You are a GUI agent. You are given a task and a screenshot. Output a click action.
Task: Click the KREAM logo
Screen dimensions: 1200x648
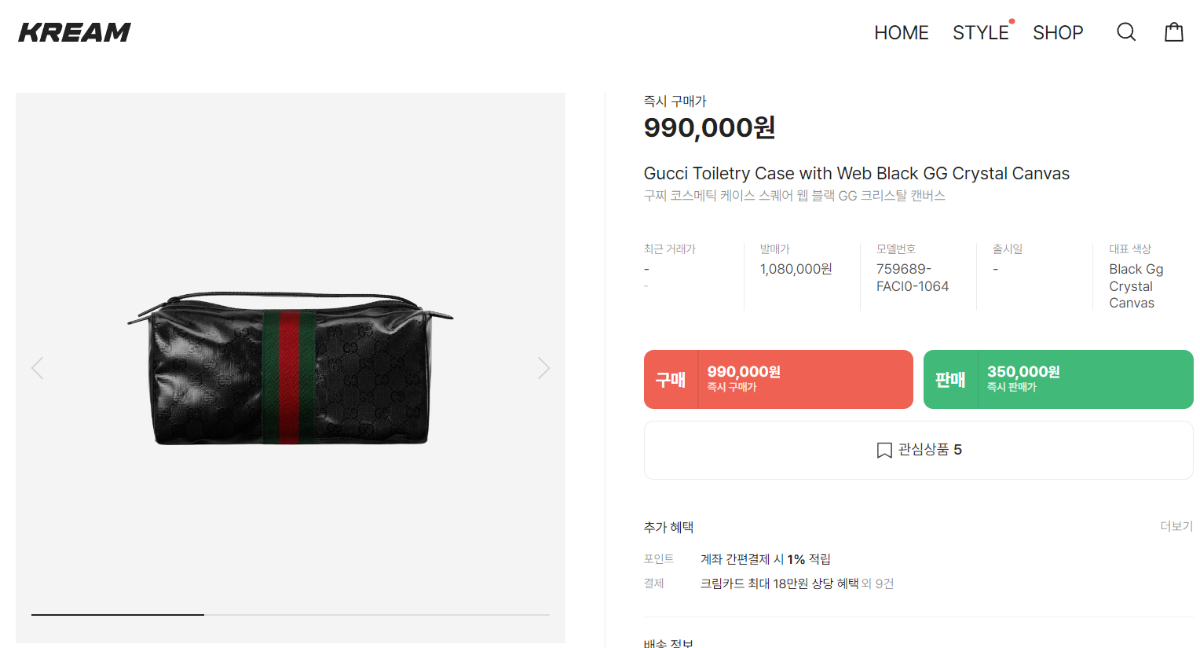tap(75, 32)
